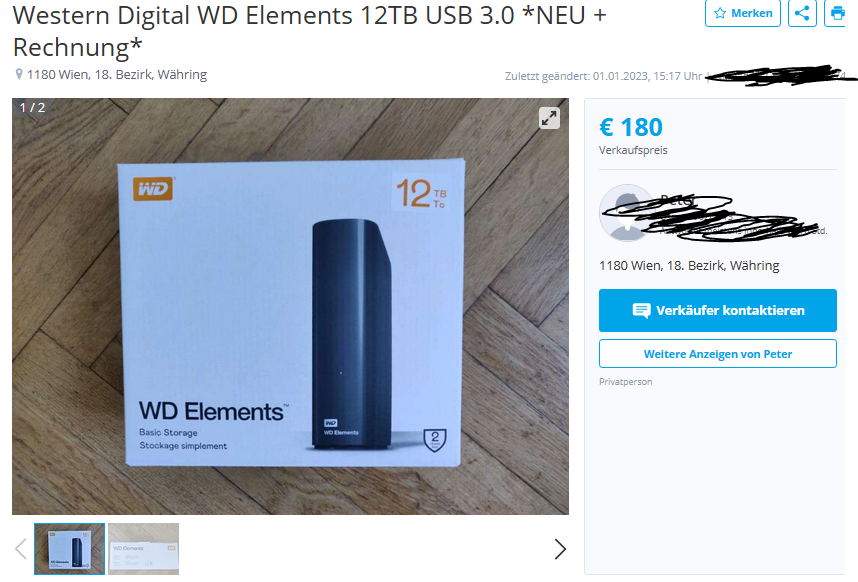Image resolution: width=858 pixels, height=582 pixels.
Task: Click the print icon button
Action: pyautogui.click(x=836, y=13)
